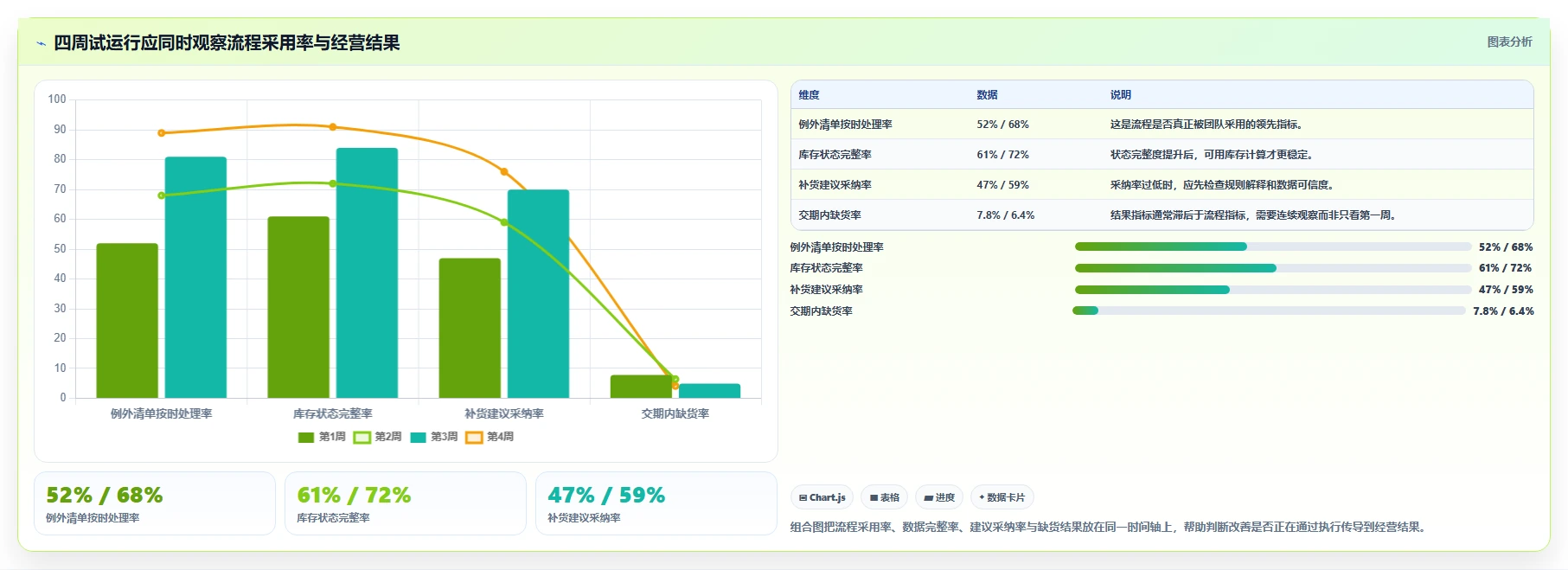Click the description 这是流程是否真正被团队采用的领先指标
This screenshot has width=1568, height=570.
pyautogui.click(x=1206, y=125)
